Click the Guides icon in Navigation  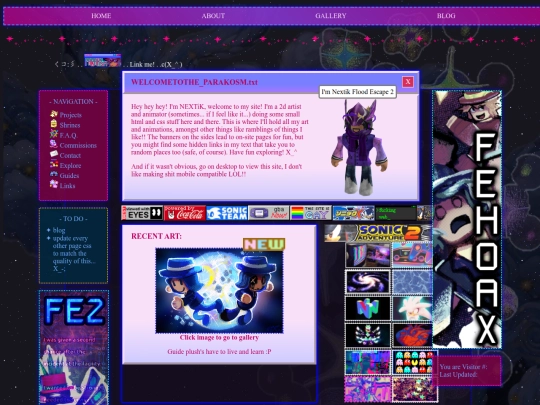point(54,174)
